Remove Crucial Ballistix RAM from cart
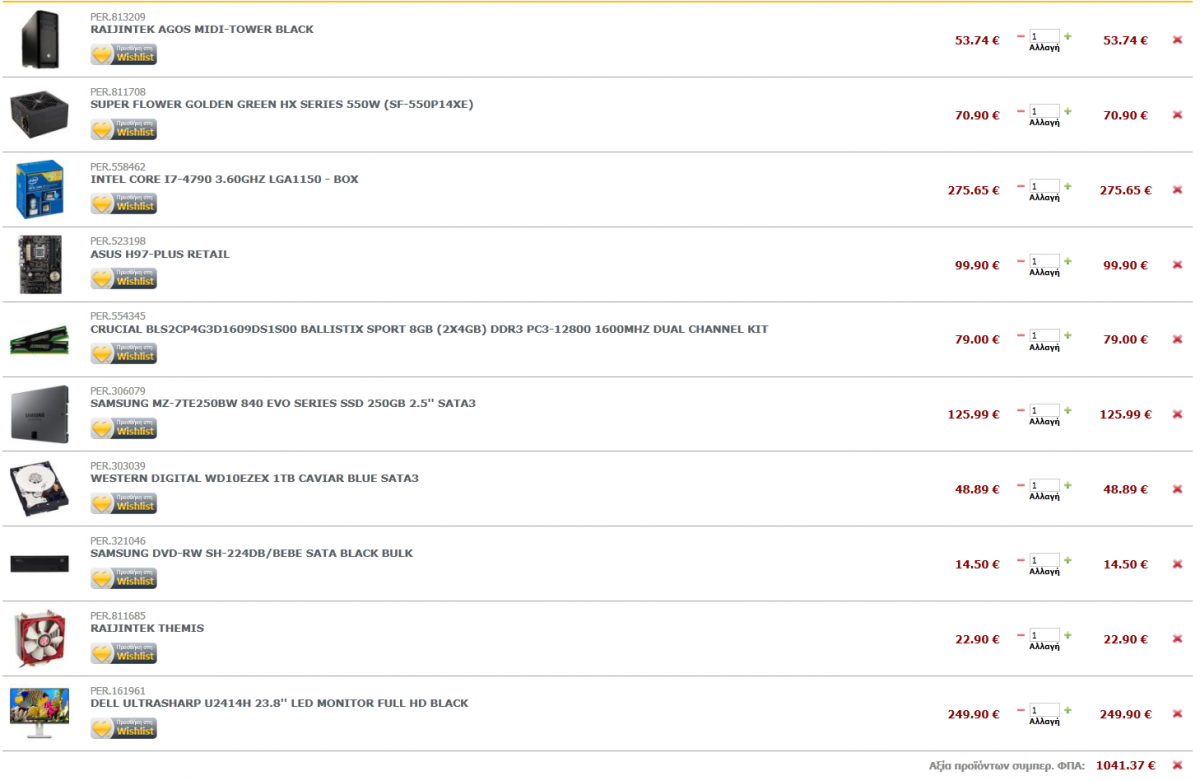The width and height of the screenshot is (1200, 781). pyautogui.click(x=1177, y=339)
